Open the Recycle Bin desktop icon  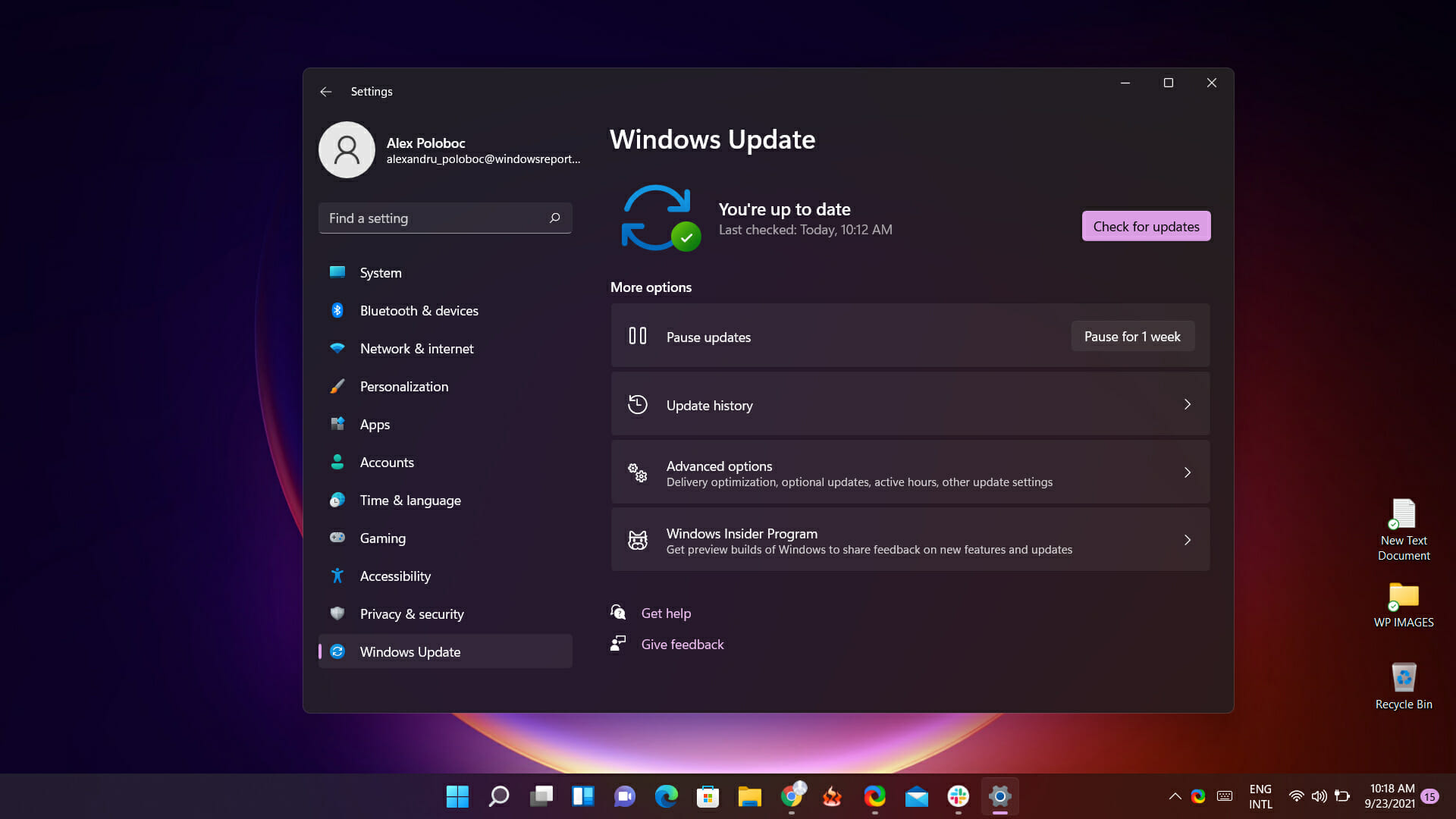(x=1403, y=679)
